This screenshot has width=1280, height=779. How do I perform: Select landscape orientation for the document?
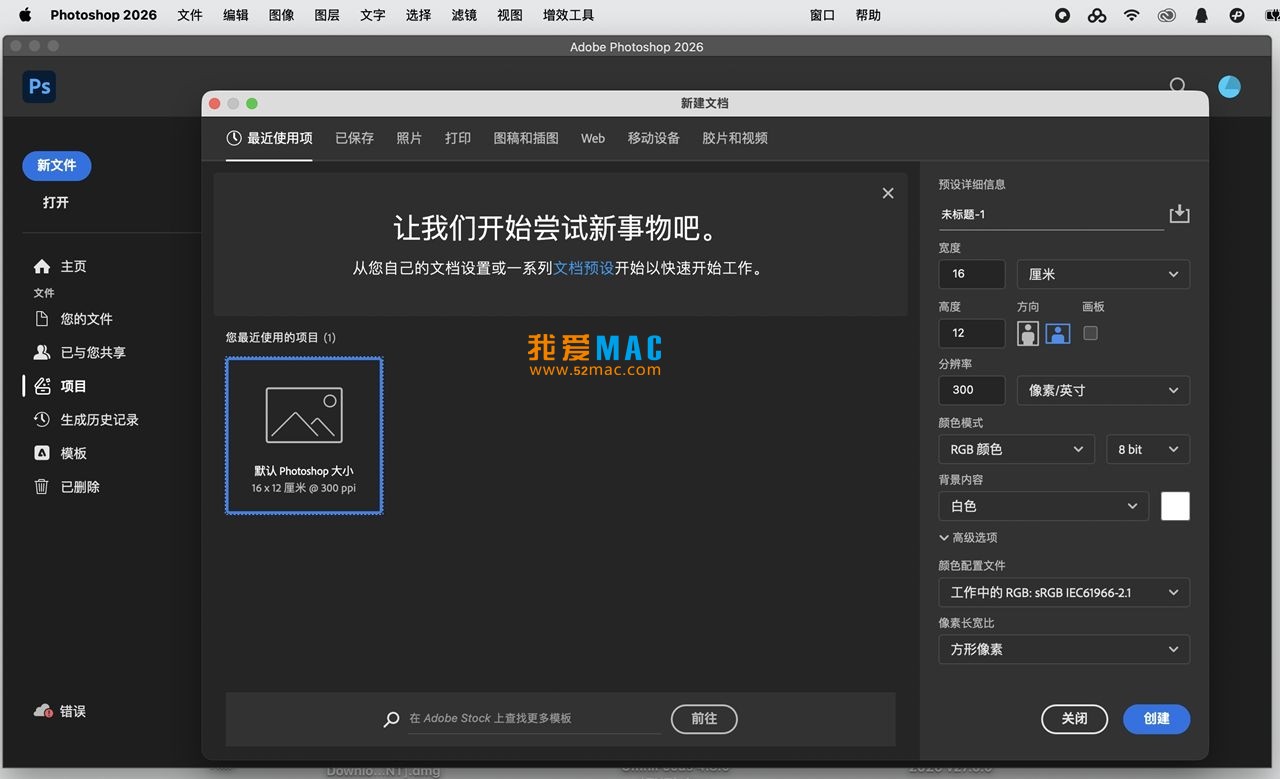(1057, 333)
